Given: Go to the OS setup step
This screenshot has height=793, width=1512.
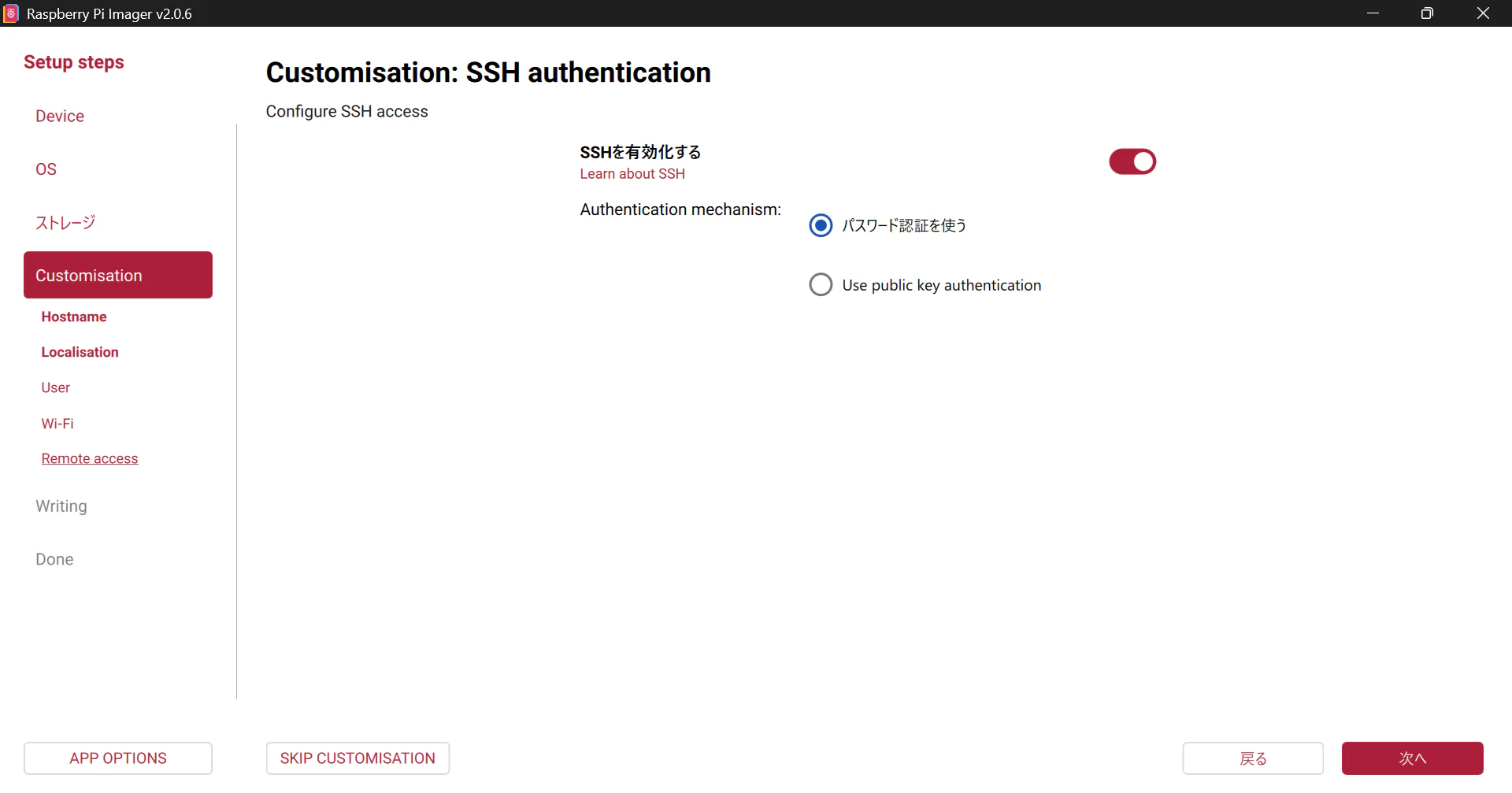Looking at the screenshot, I should (x=46, y=169).
